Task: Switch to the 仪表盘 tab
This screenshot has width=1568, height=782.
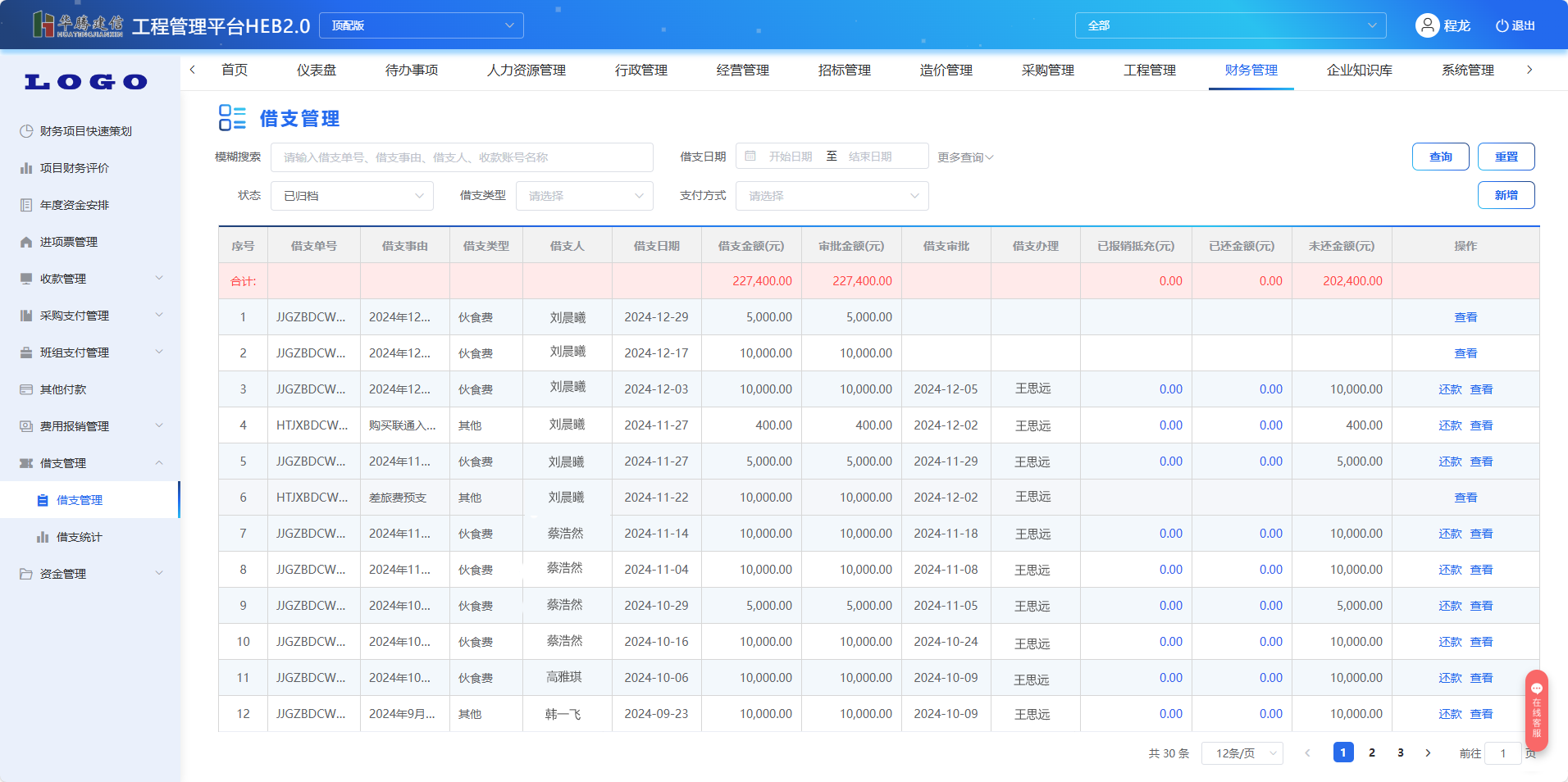Action: 317,70
